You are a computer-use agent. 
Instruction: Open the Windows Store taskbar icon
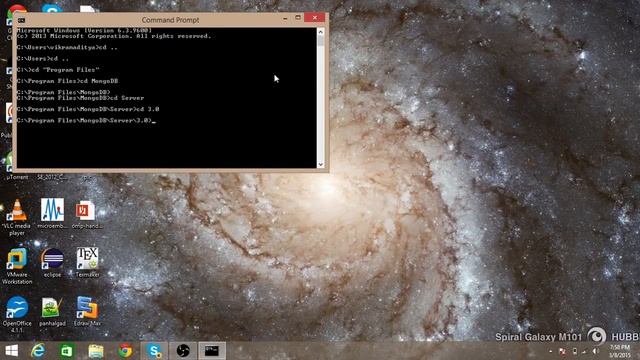67,351
